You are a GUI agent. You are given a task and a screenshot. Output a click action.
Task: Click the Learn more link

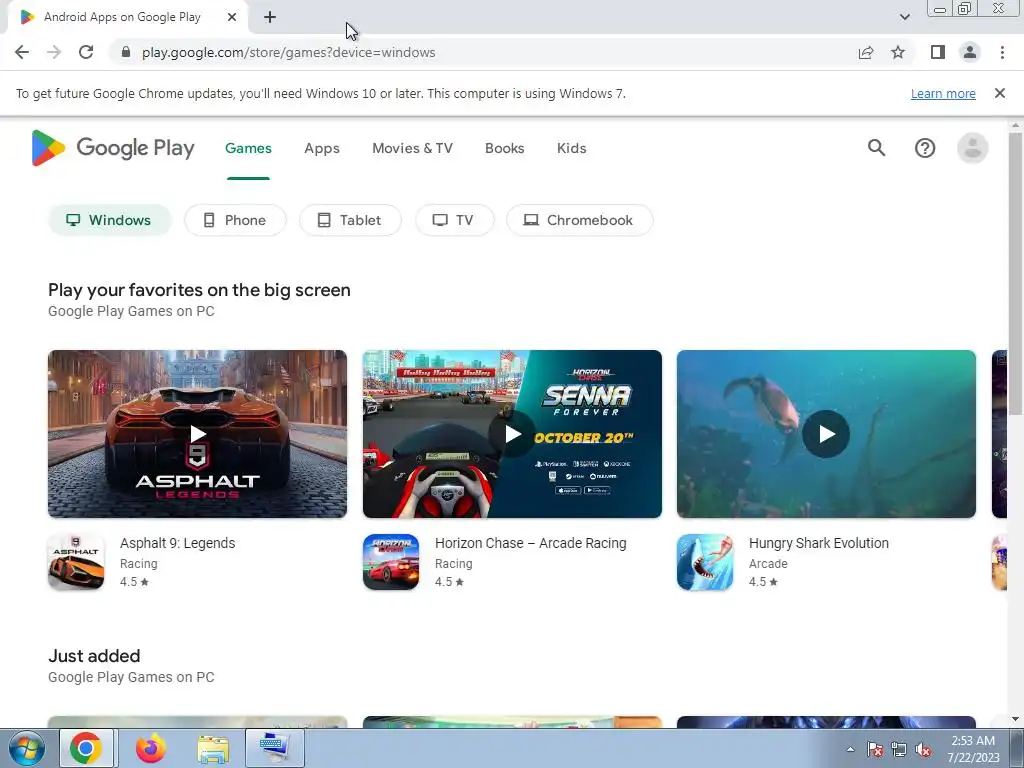coord(943,93)
